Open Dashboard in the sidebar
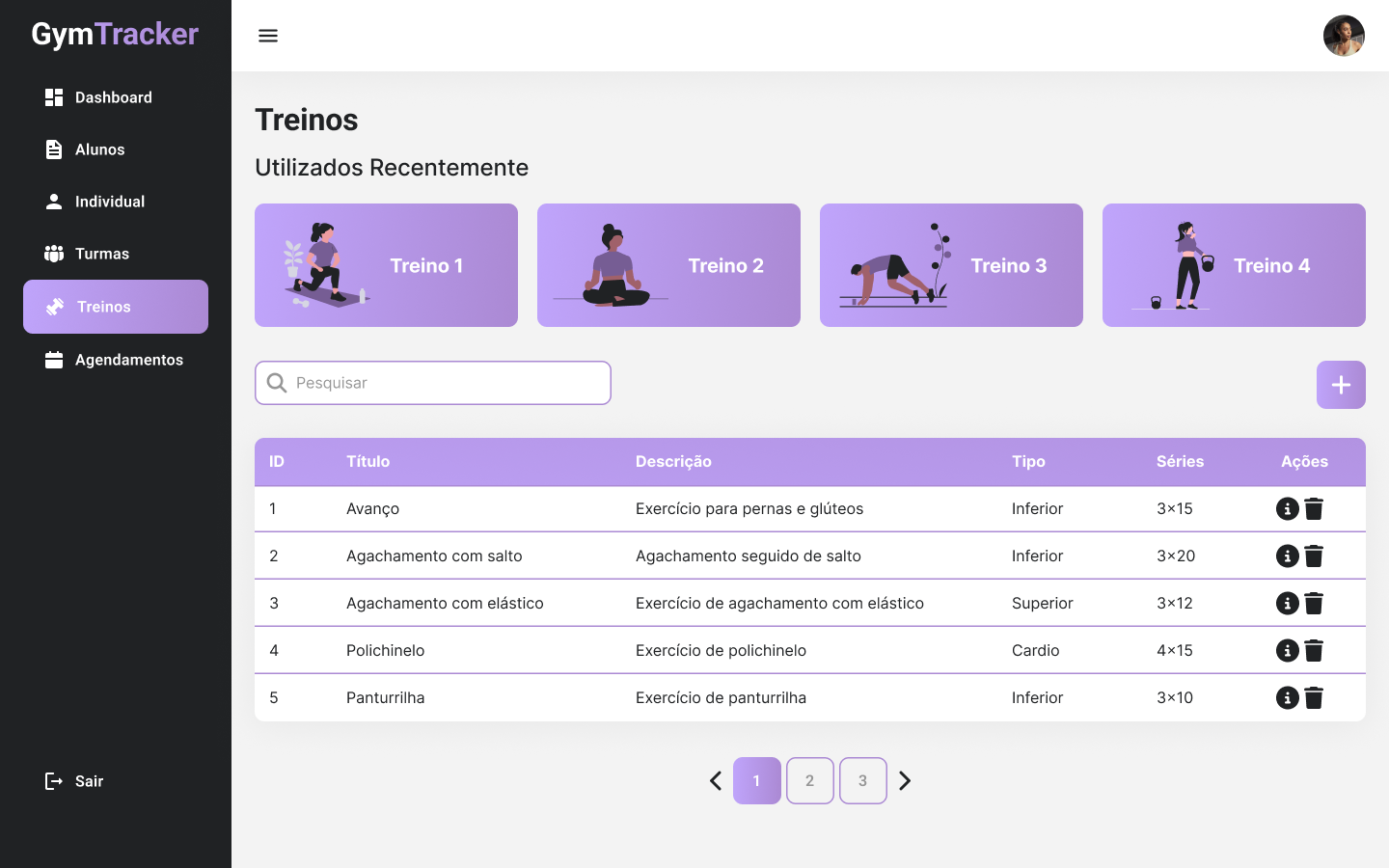The image size is (1389, 868). tap(113, 97)
